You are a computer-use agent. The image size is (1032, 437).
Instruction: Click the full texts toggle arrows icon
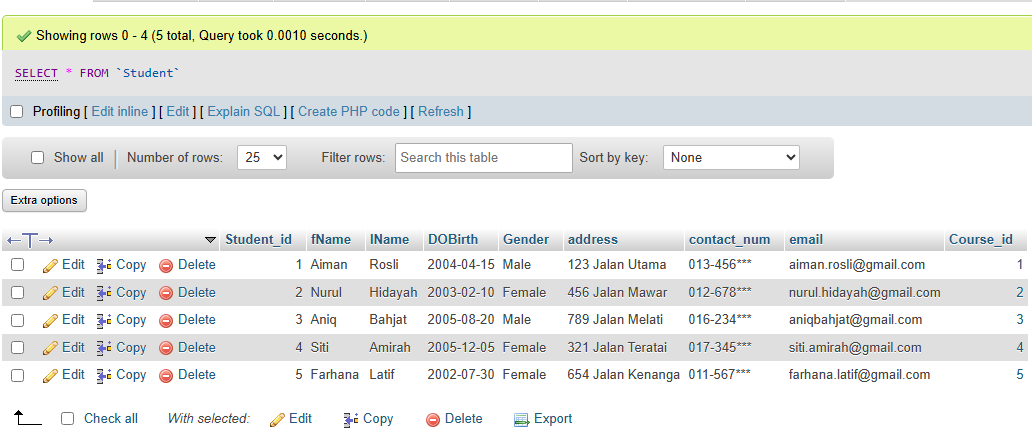tap(30, 240)
